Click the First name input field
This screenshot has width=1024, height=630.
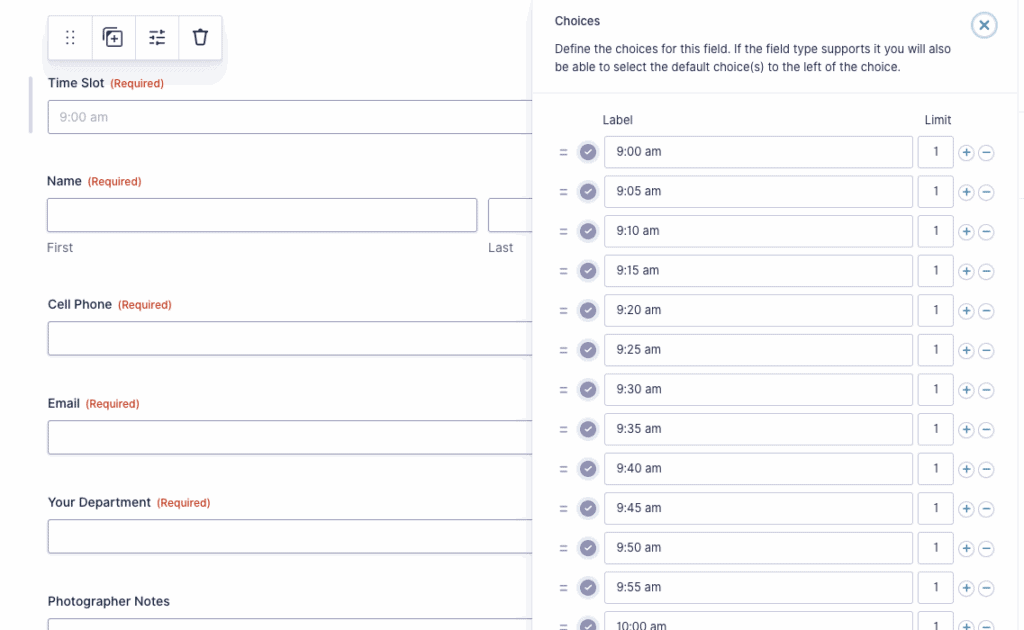tap(262, 215)
